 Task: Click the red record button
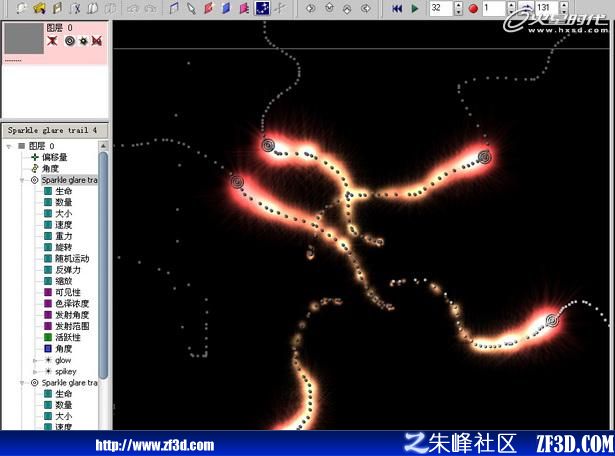coord(473,8)
